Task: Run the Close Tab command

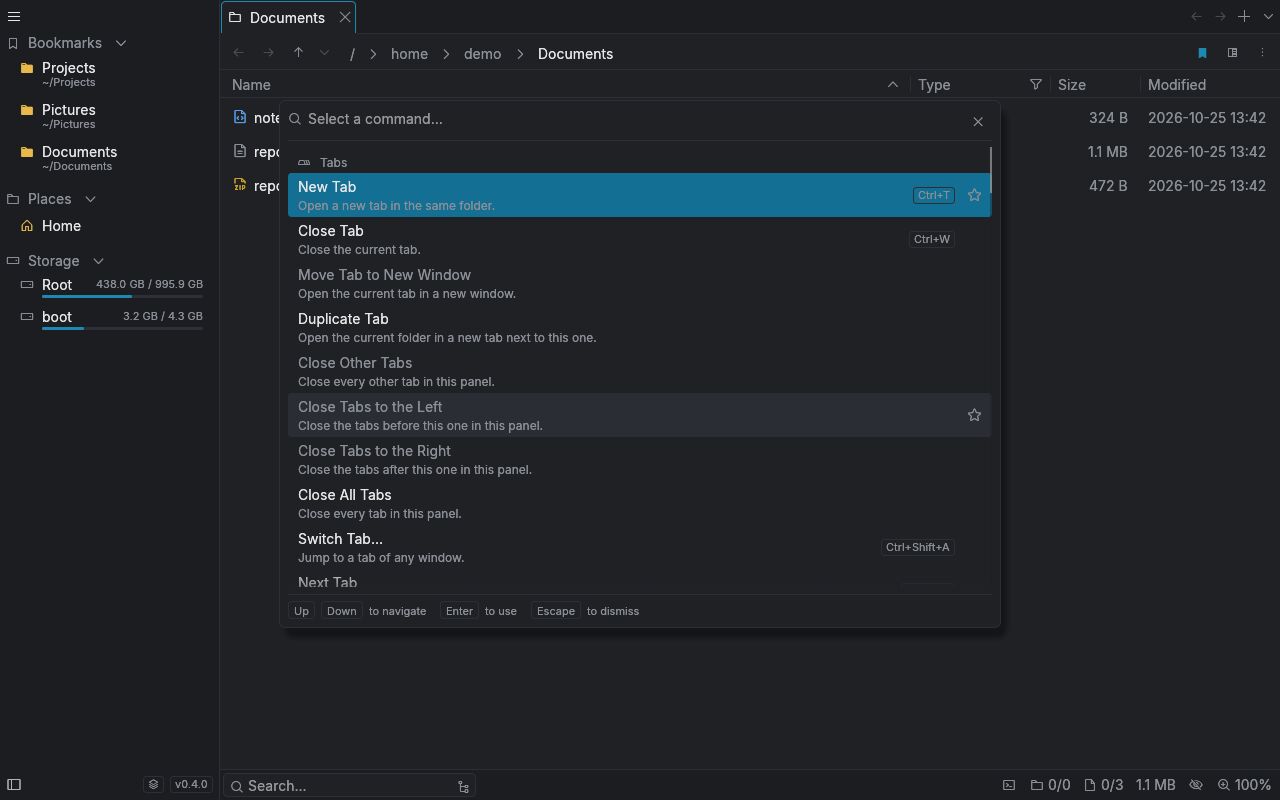Action: click(639, 239)
